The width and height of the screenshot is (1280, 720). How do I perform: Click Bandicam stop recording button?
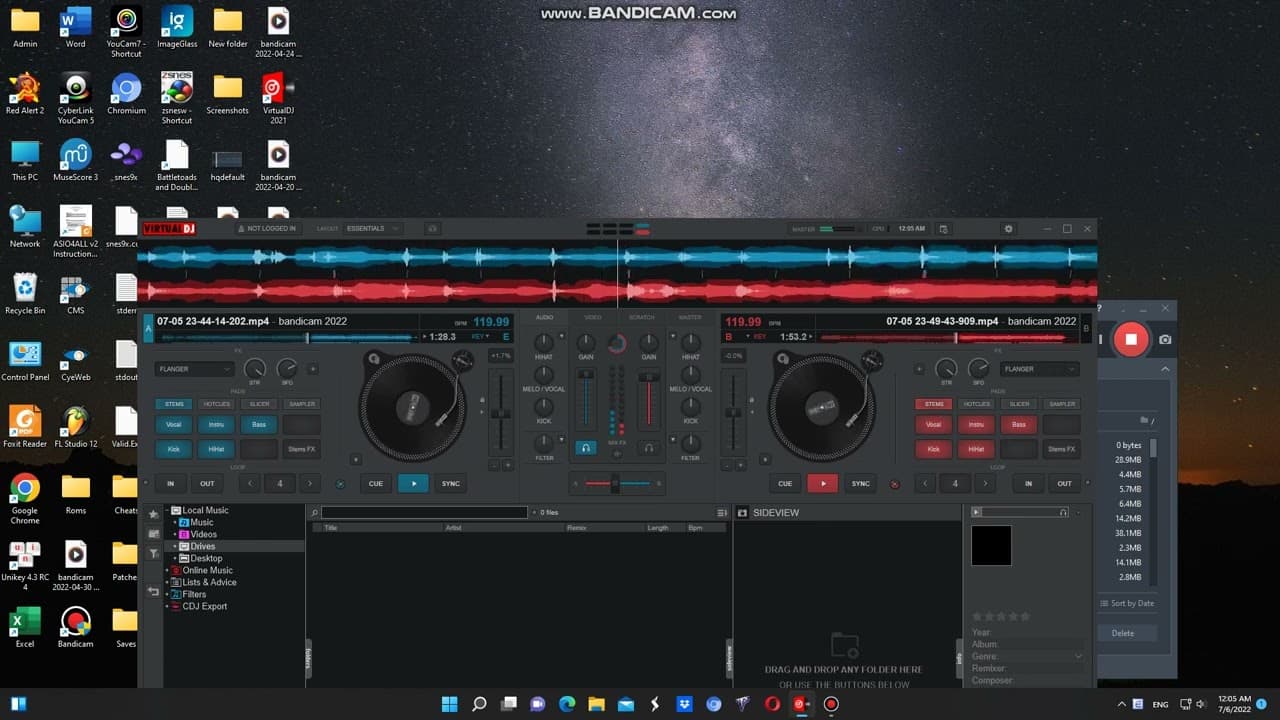pyautogui.click(x=1131, y=339)
